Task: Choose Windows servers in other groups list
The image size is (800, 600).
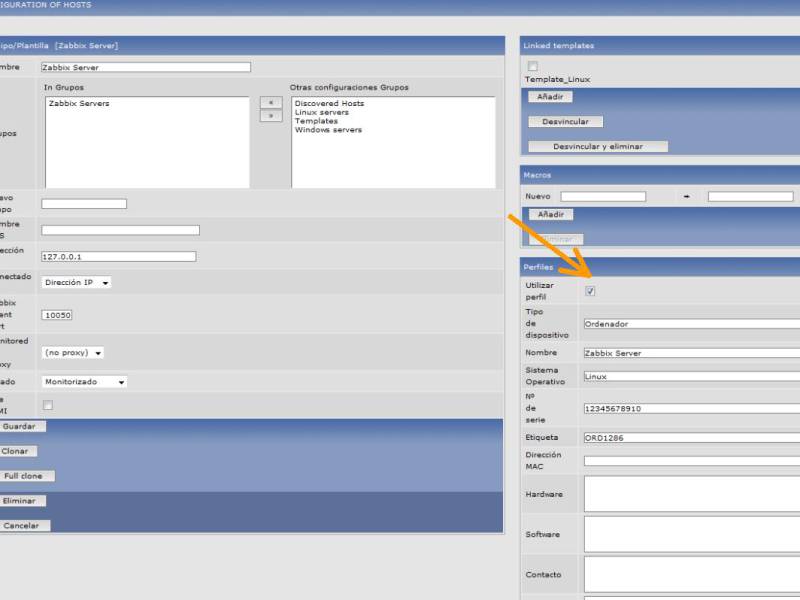Action: point(328,130)
